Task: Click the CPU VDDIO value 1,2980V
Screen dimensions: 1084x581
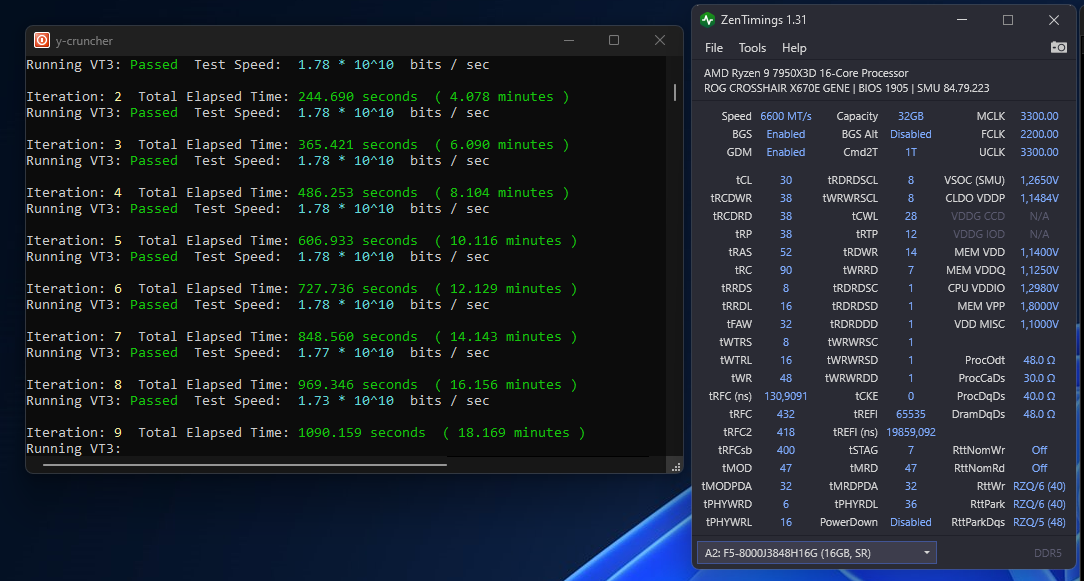Action: [1039, 288]
